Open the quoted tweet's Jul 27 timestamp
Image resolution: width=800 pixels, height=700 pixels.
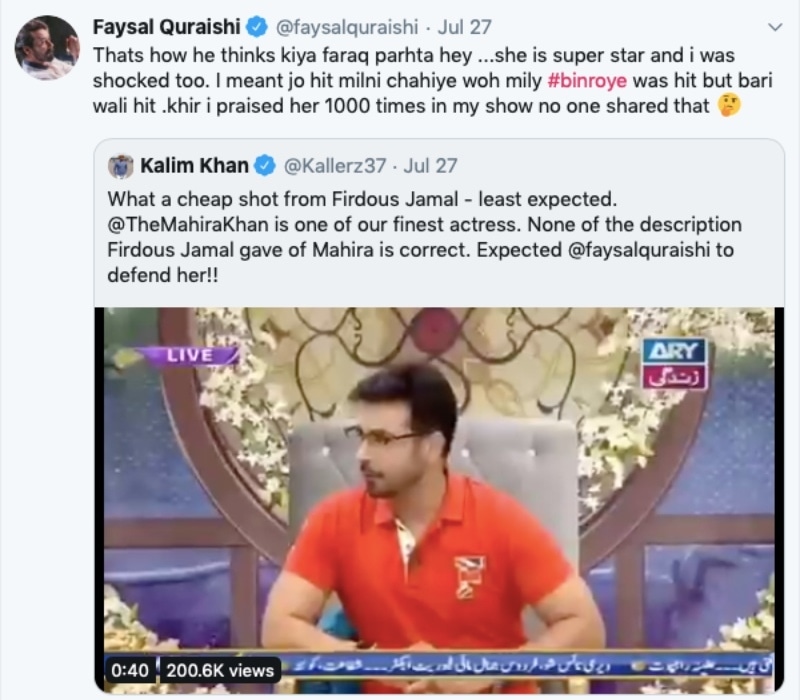click(430, 166)
